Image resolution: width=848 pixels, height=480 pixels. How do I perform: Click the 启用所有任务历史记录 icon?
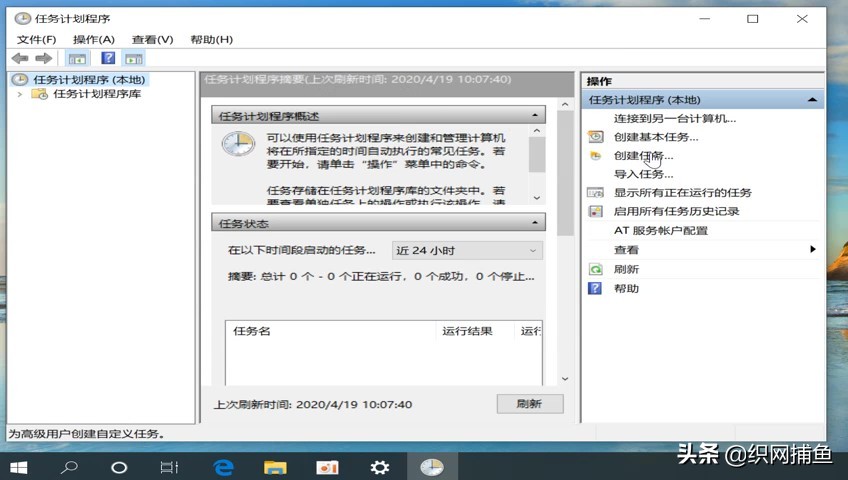pos(595,211)
